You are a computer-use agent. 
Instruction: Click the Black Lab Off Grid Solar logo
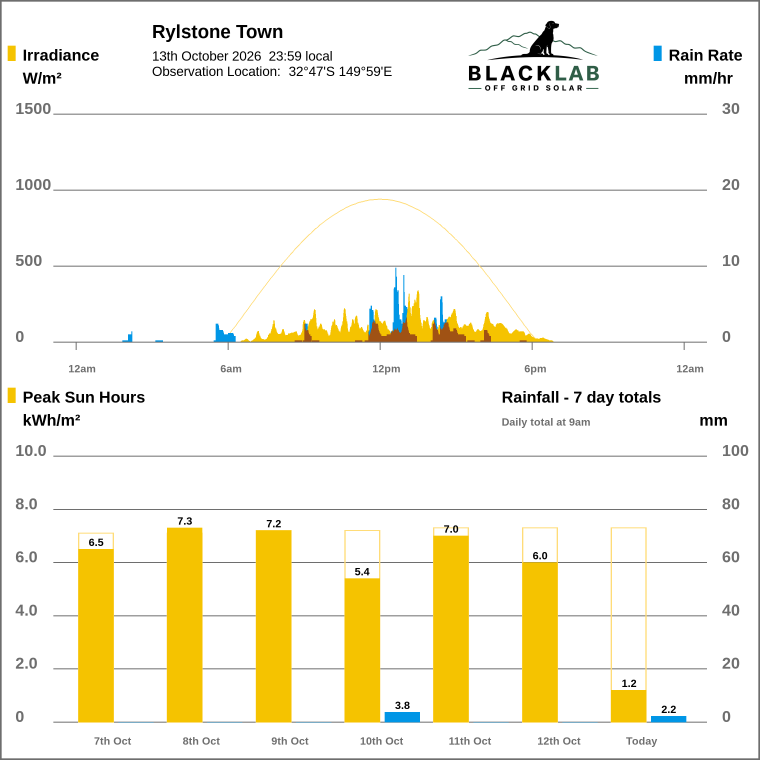tap(534, 56)
